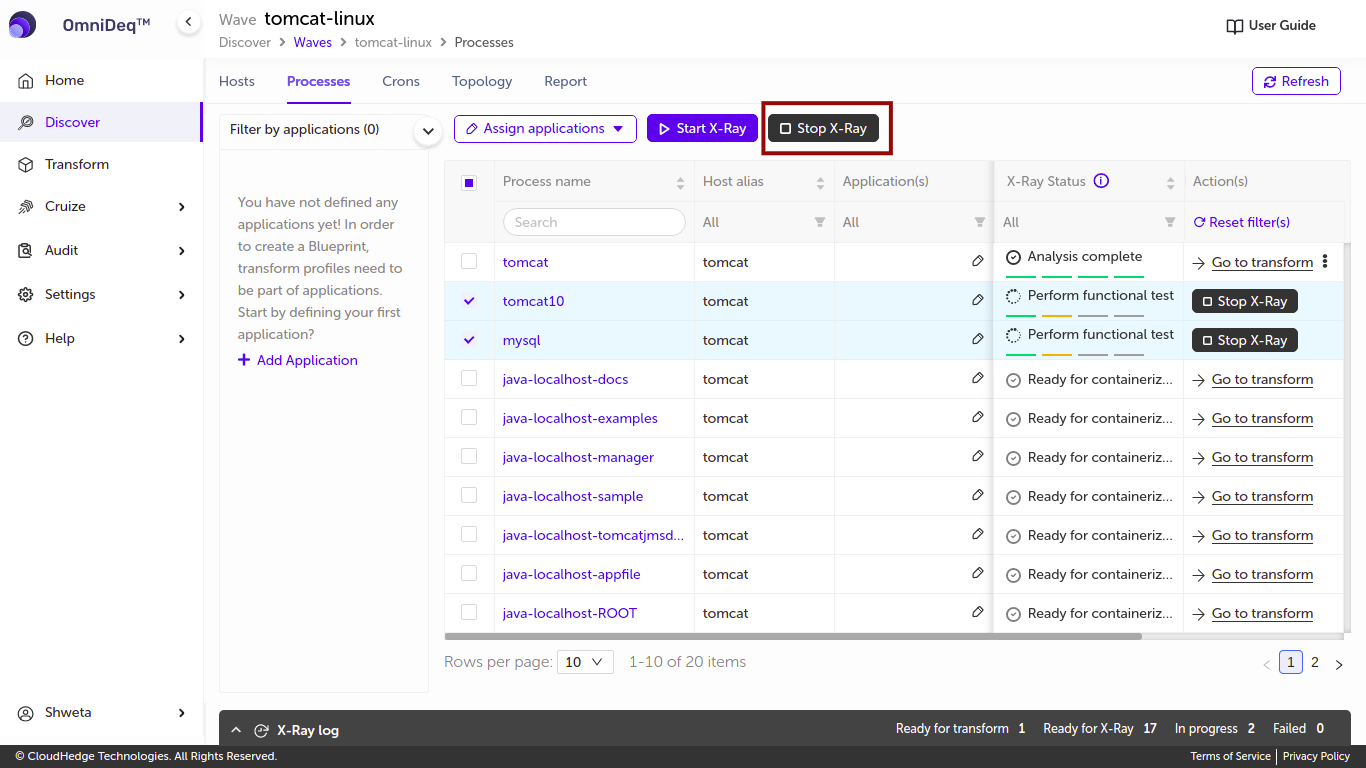Image resolution: width=1366 pixels, height=768 pixels.
Task: Click the pencil edit icon in tomcat10 row
Action: [977, 300]
